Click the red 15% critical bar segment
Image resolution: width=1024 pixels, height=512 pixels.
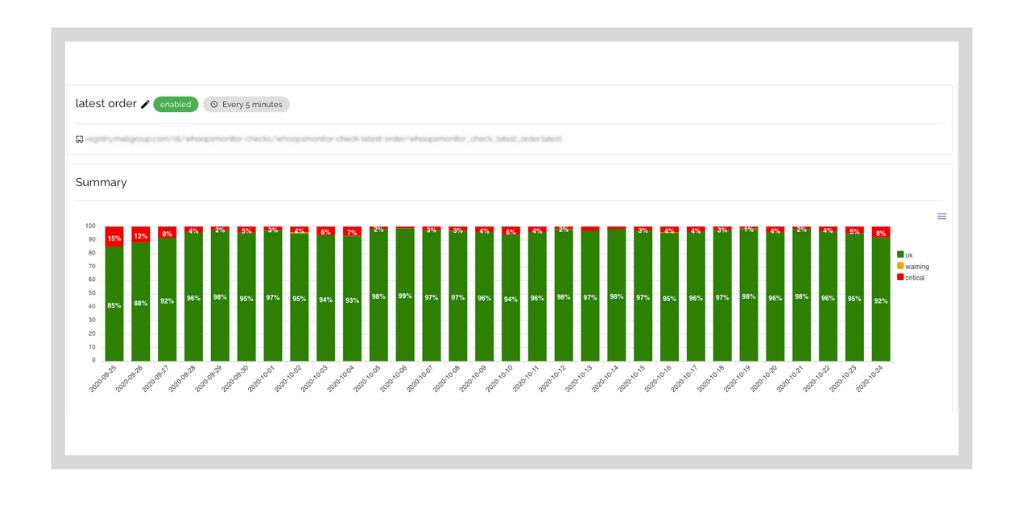point(114,236)
